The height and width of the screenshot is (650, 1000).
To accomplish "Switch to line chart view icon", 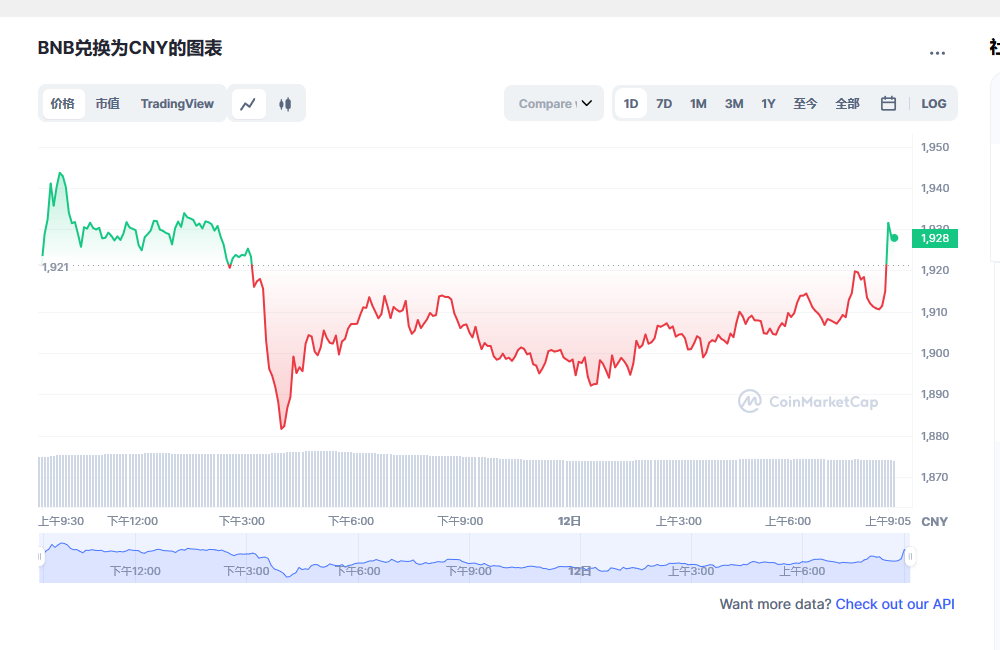I will [249, 104].
